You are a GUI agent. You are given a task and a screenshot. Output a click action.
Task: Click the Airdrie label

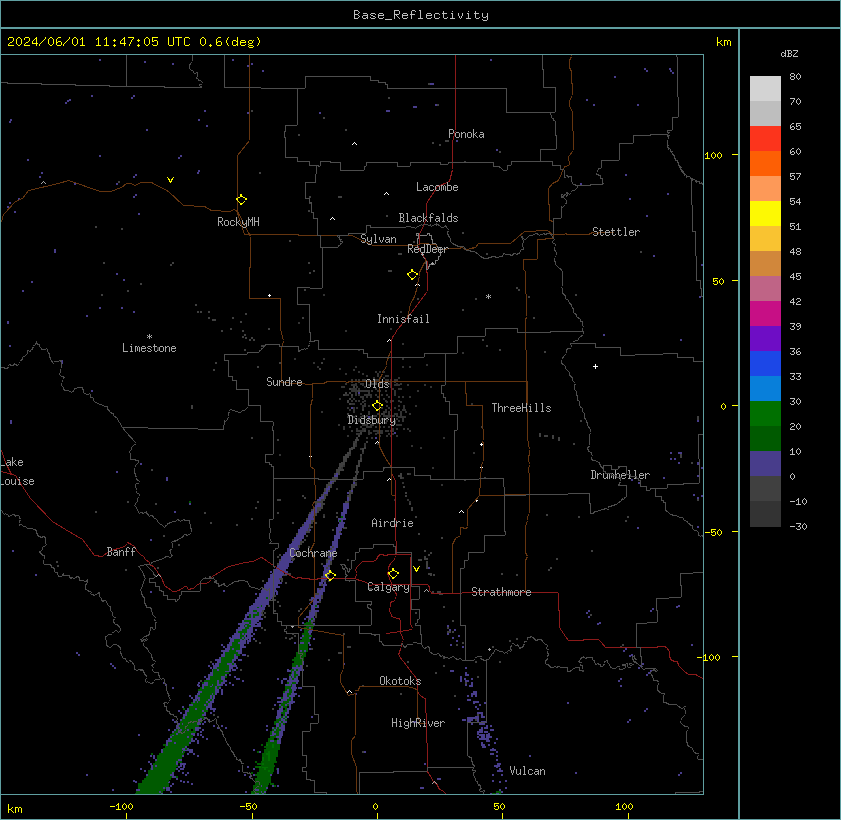tap(392, 523)
